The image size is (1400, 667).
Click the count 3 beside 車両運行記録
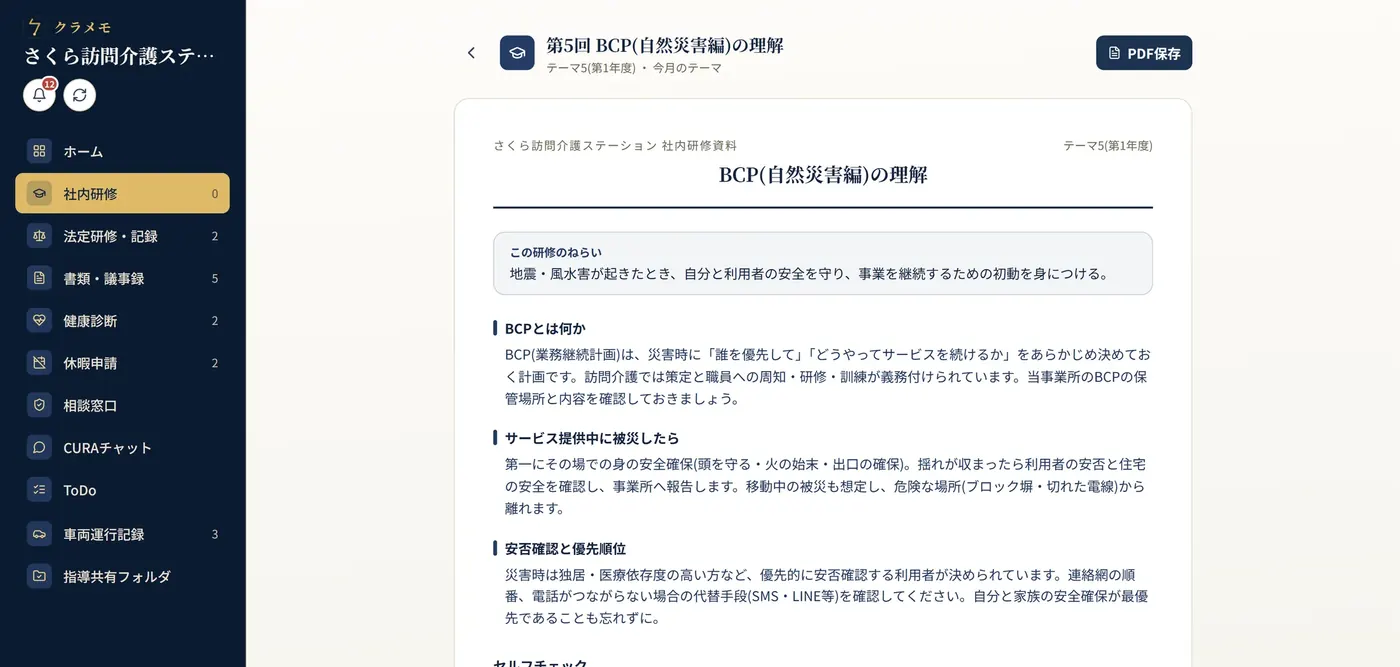tap(215, 534)
